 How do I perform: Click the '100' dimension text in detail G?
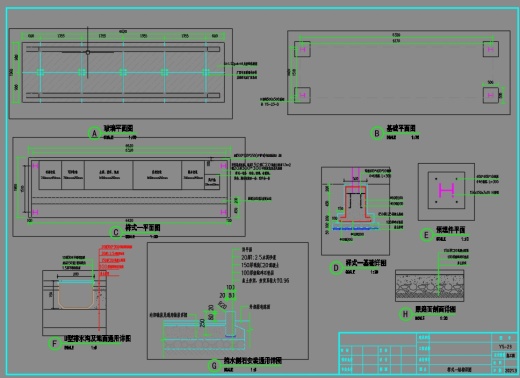point(230,287)
